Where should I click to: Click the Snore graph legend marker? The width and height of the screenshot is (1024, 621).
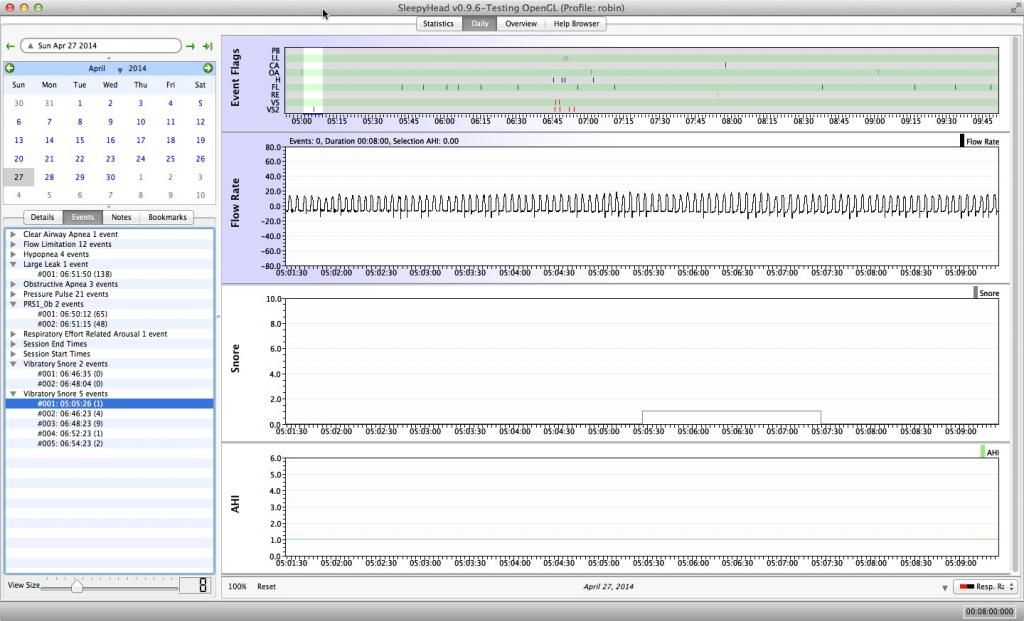(x=975, y=293)
